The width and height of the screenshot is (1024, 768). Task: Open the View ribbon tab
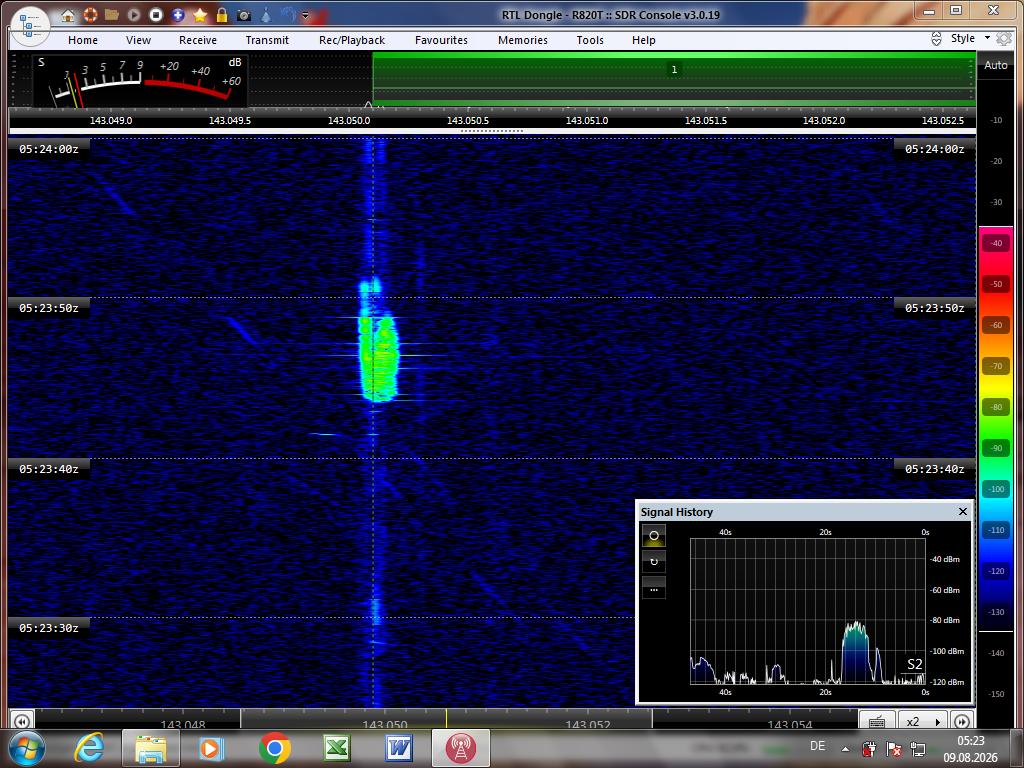[138, 40]
